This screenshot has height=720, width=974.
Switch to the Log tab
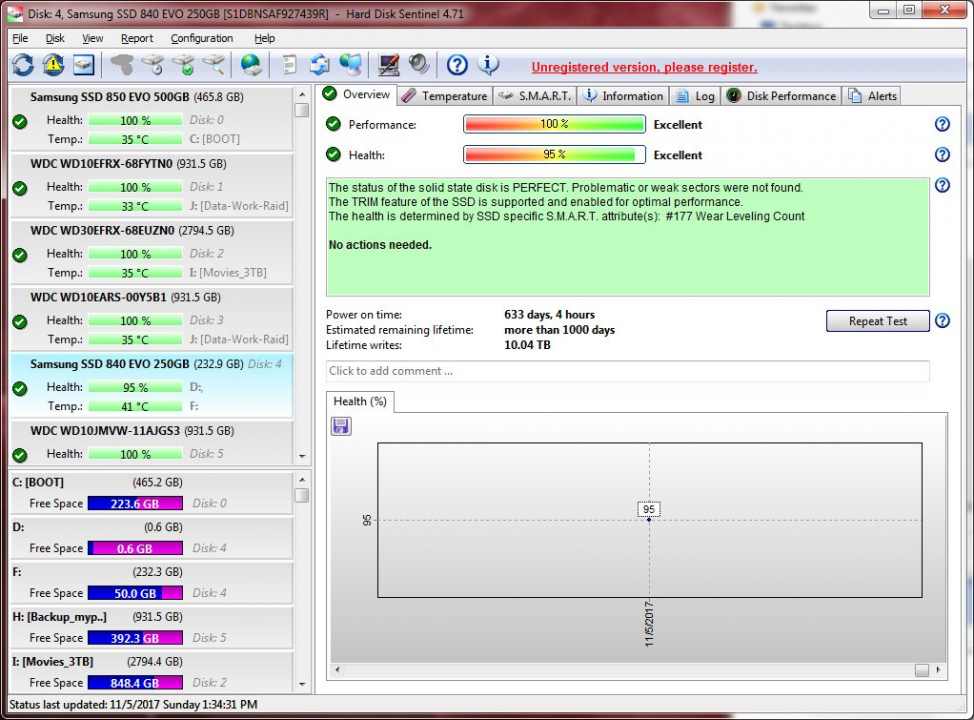[696, 96]
